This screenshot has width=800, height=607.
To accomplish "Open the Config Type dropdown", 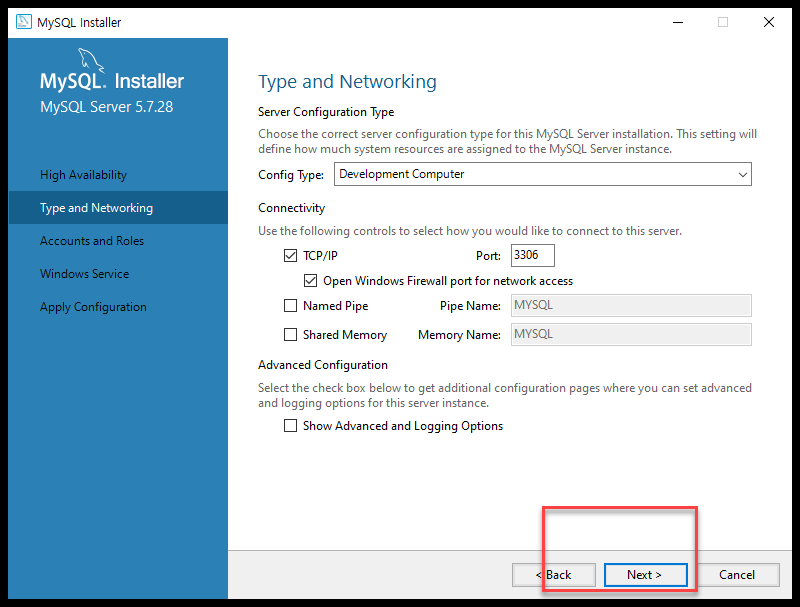I will point(542,174).
